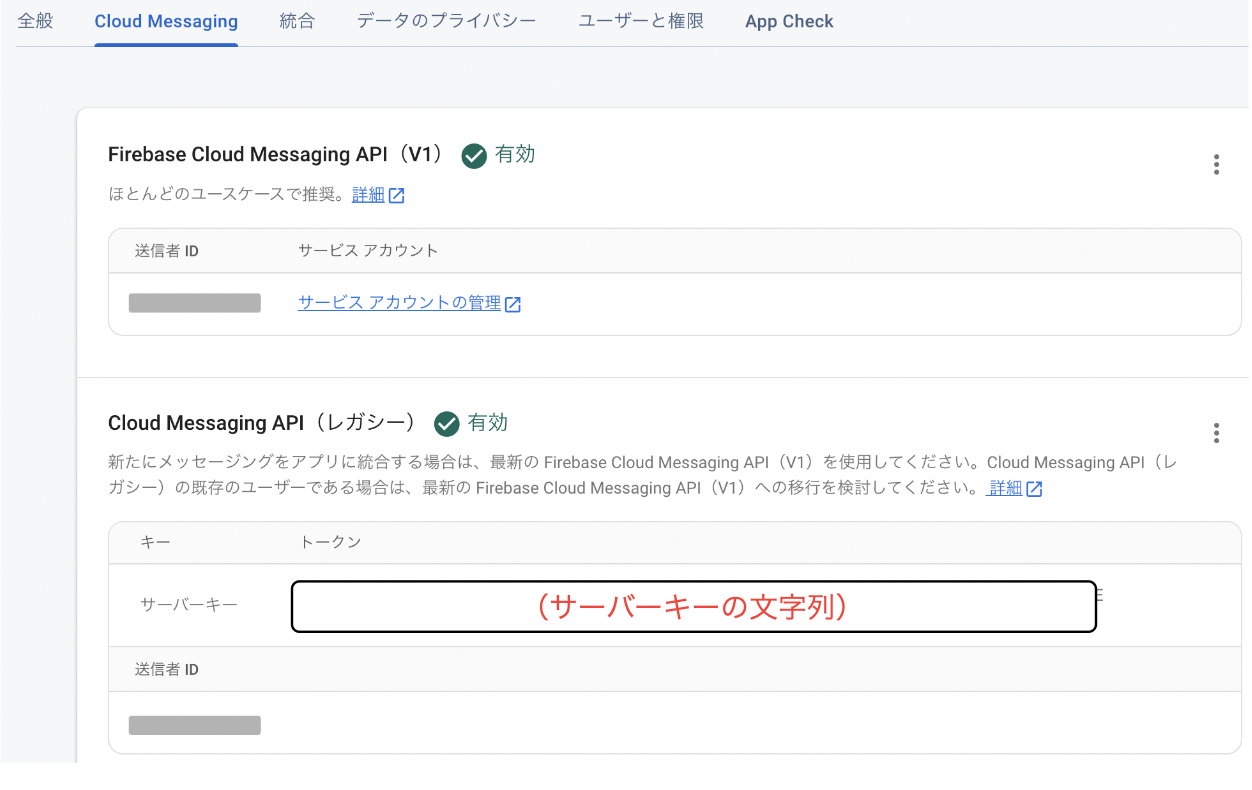Open the three-dot menu for Cloud Messaging API (レガシー)

tap(1216, 433)
